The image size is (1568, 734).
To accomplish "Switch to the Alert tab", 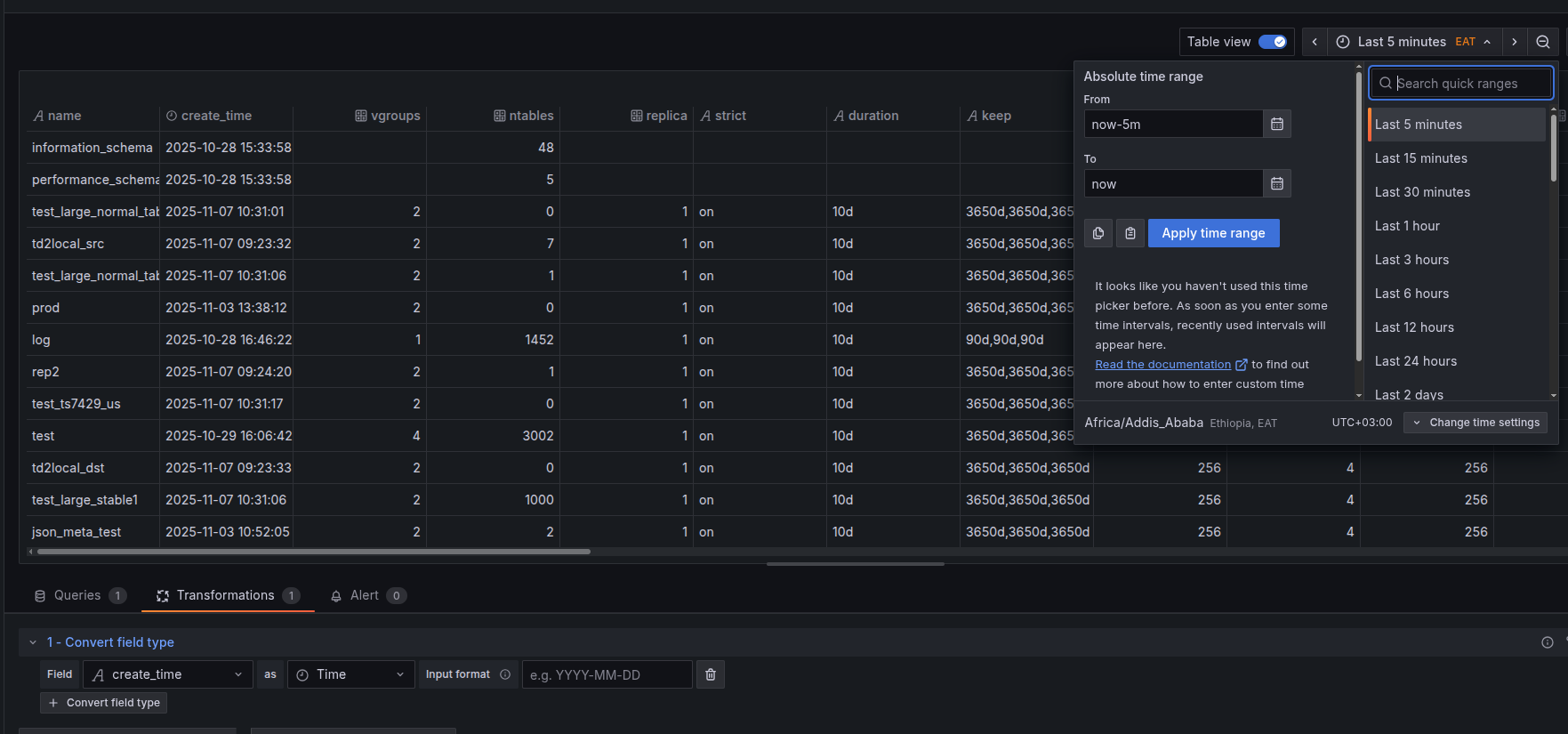I will (367, 595).
